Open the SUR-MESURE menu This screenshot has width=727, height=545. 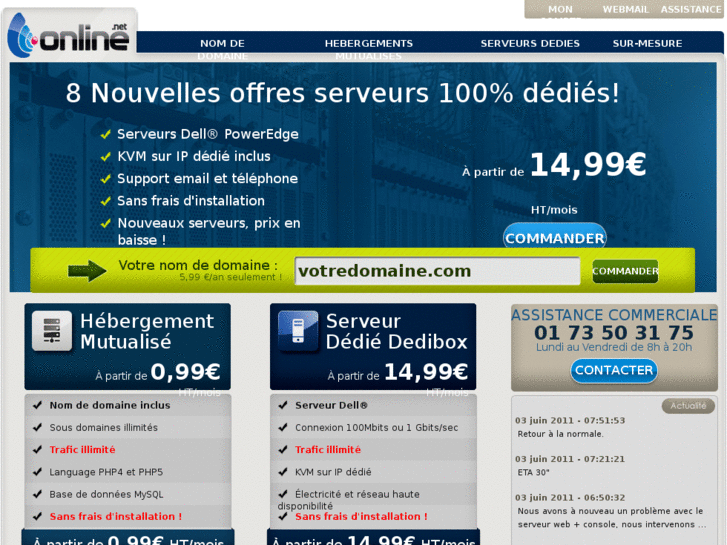coord(647,44)
